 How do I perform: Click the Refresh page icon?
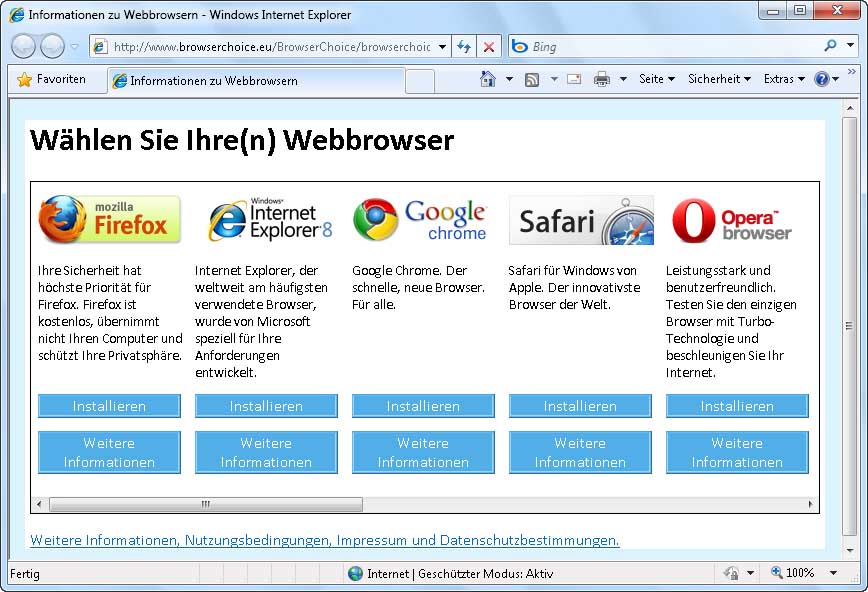coord(464,47)
